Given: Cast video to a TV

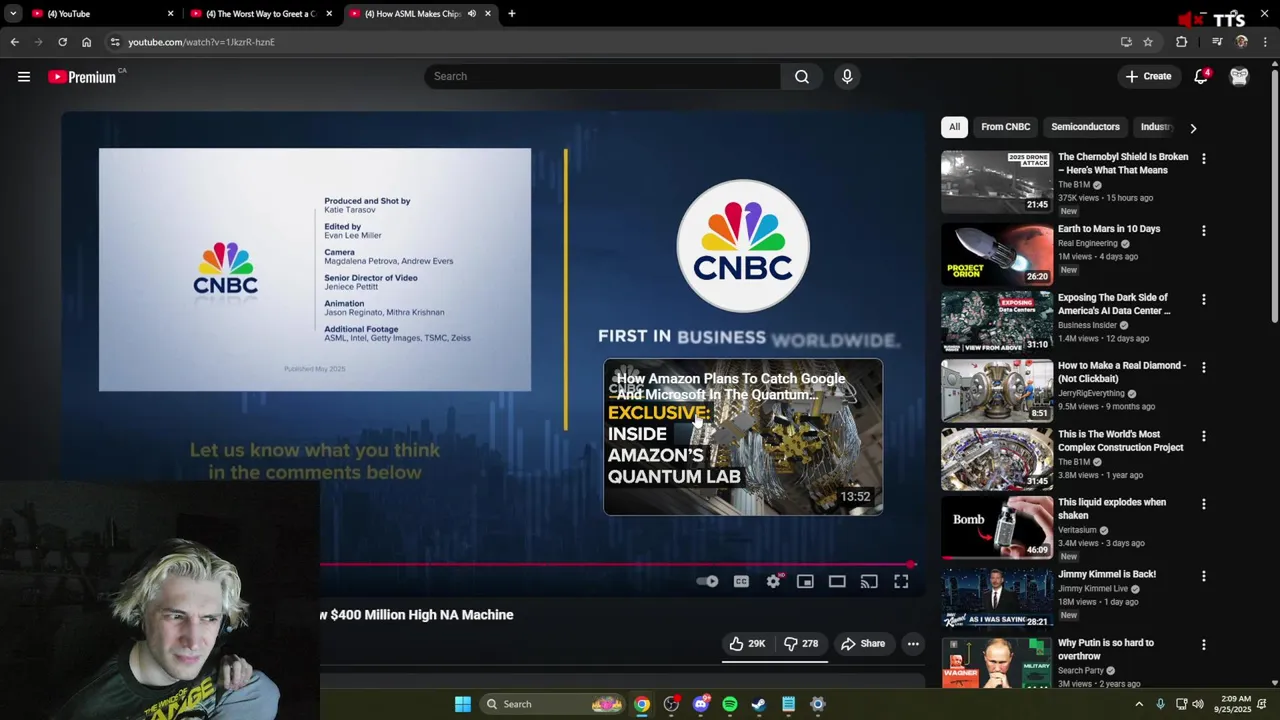Looking at the screenshot, I should pos(869,581).
